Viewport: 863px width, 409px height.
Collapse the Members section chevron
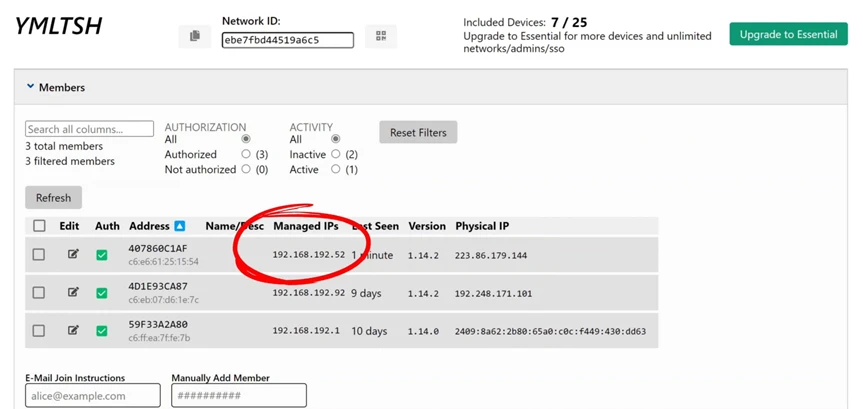click(31, 87)
